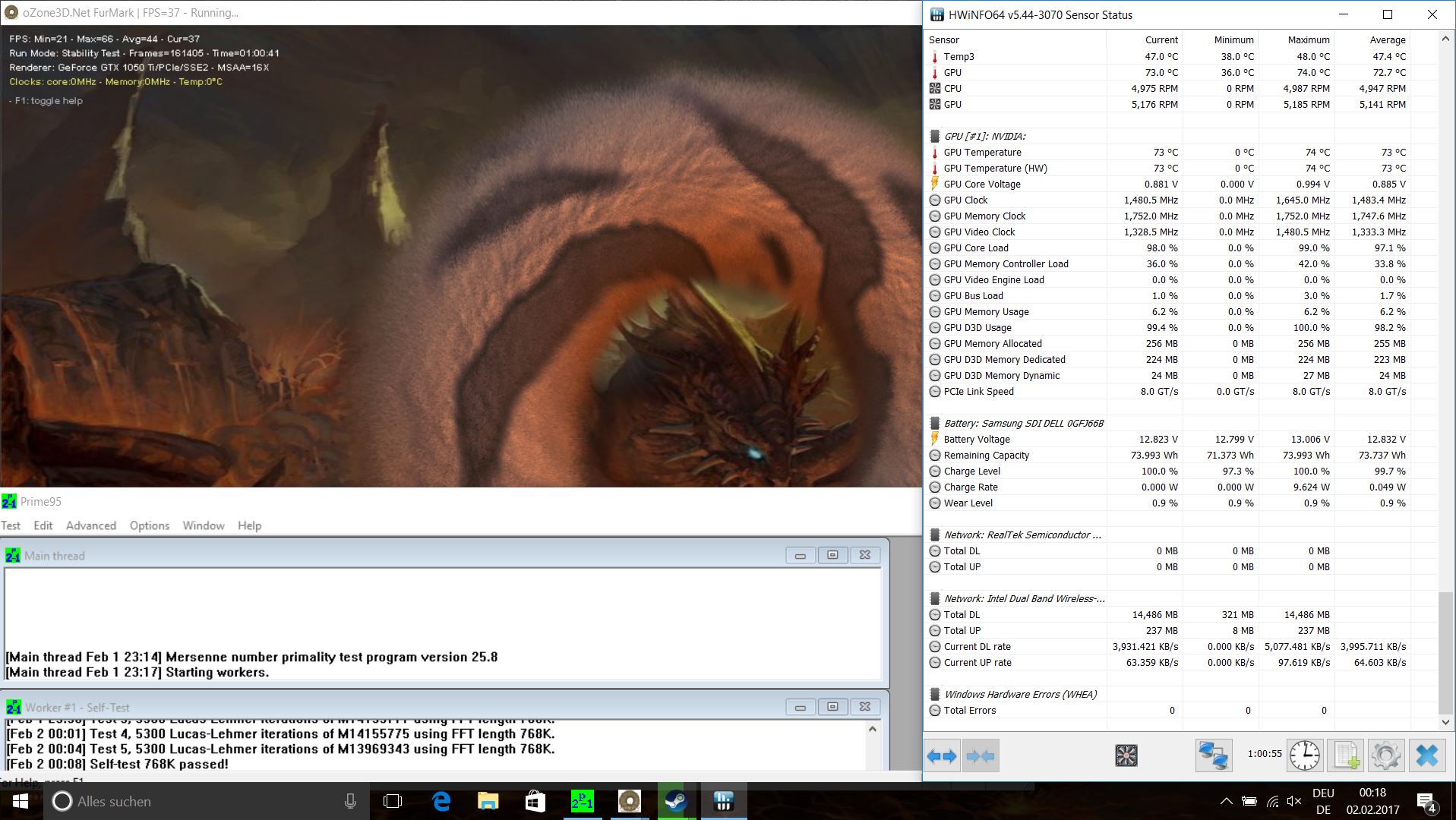Minimize the Main thread child window
The width and height of the screenshot is (1456, 820).
(801, 555)
